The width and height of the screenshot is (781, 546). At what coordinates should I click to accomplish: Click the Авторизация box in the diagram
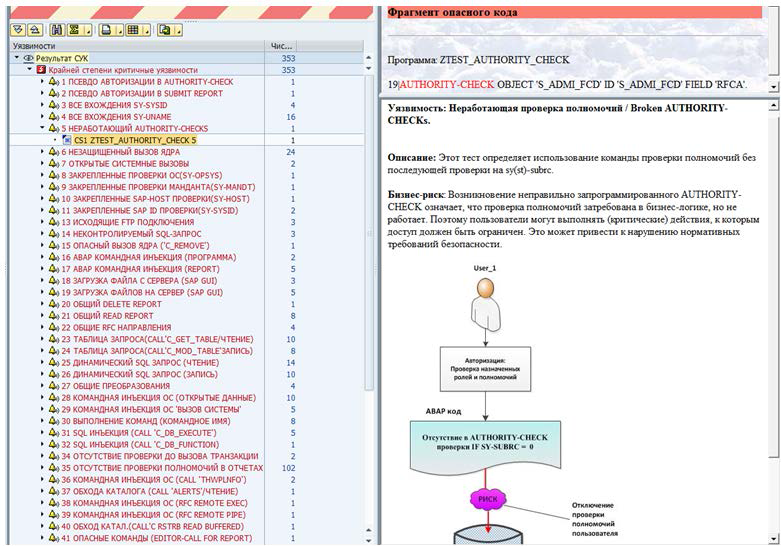485,369
